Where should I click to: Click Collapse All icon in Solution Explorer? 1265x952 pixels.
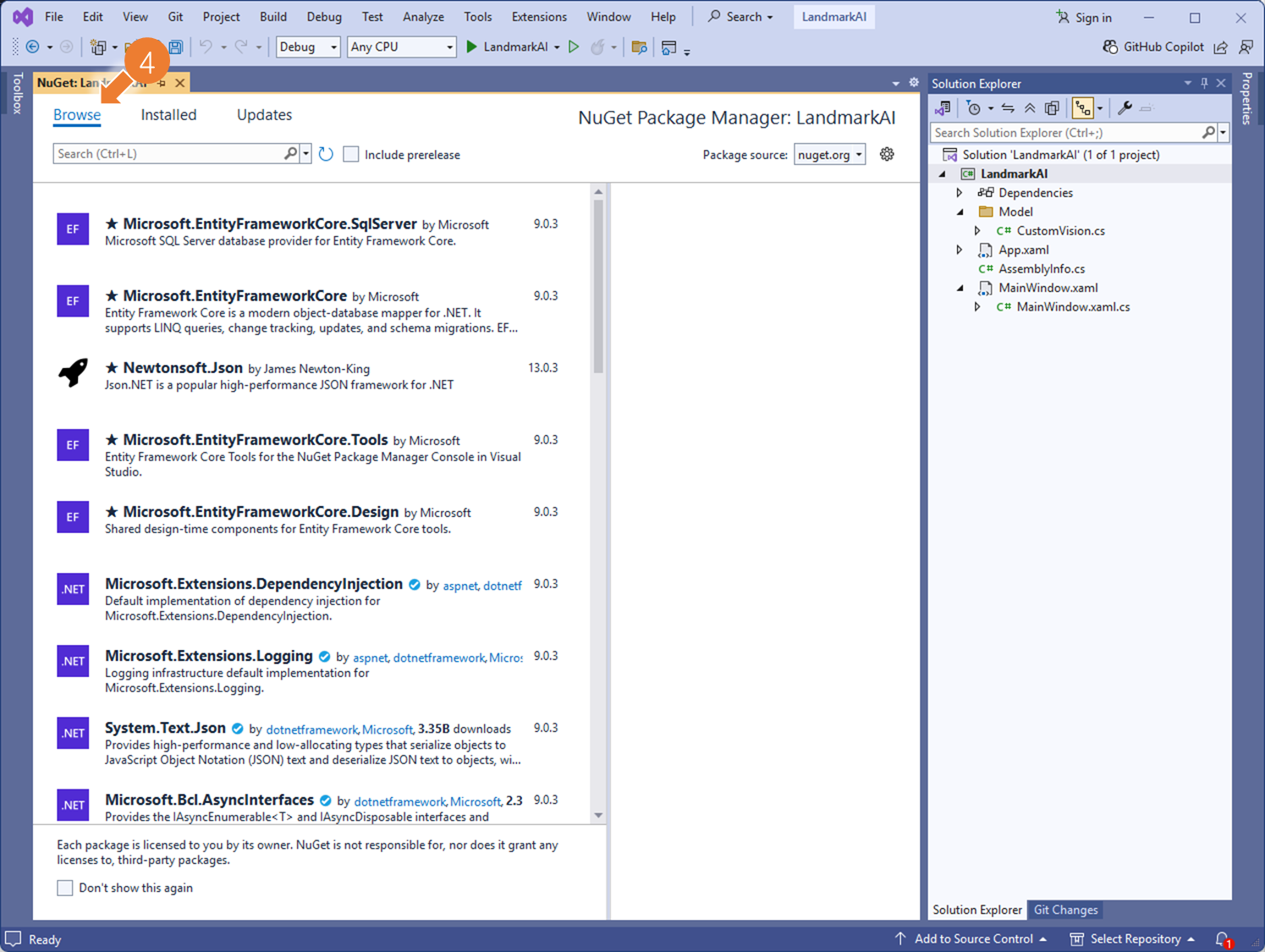[x=1030, y=107]
